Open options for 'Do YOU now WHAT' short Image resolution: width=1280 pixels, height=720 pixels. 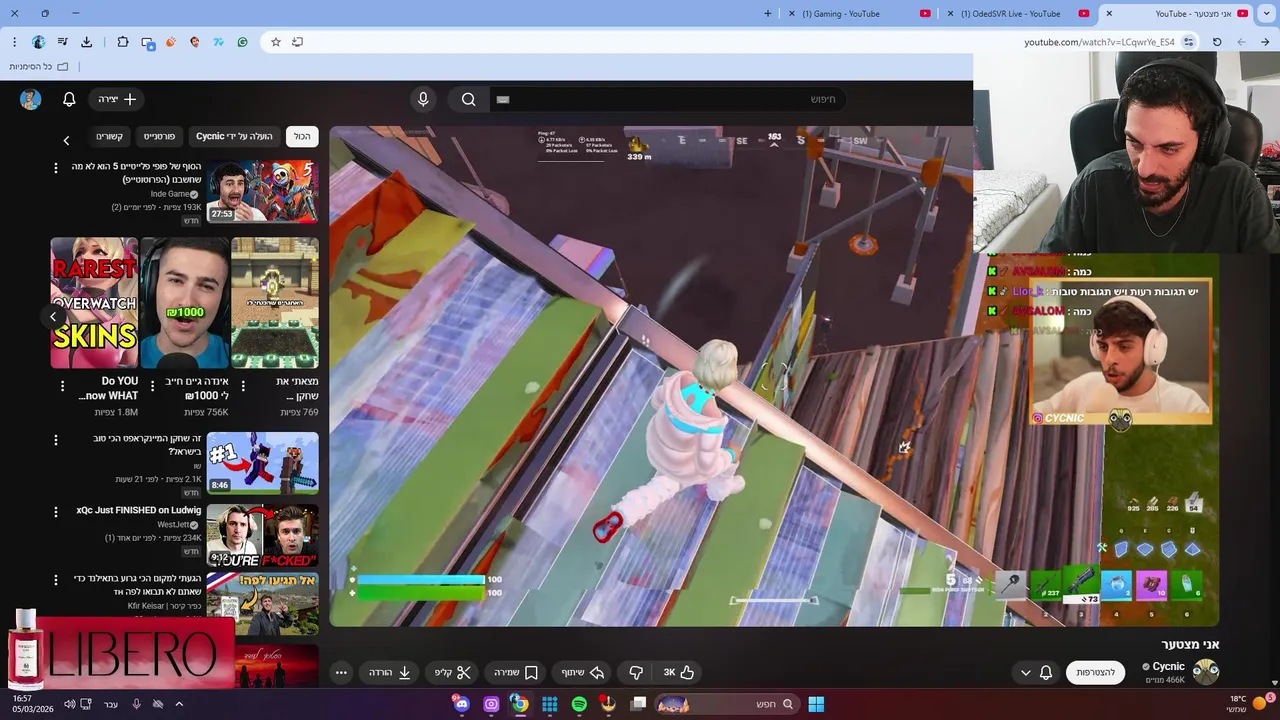[x=62, y=386]
